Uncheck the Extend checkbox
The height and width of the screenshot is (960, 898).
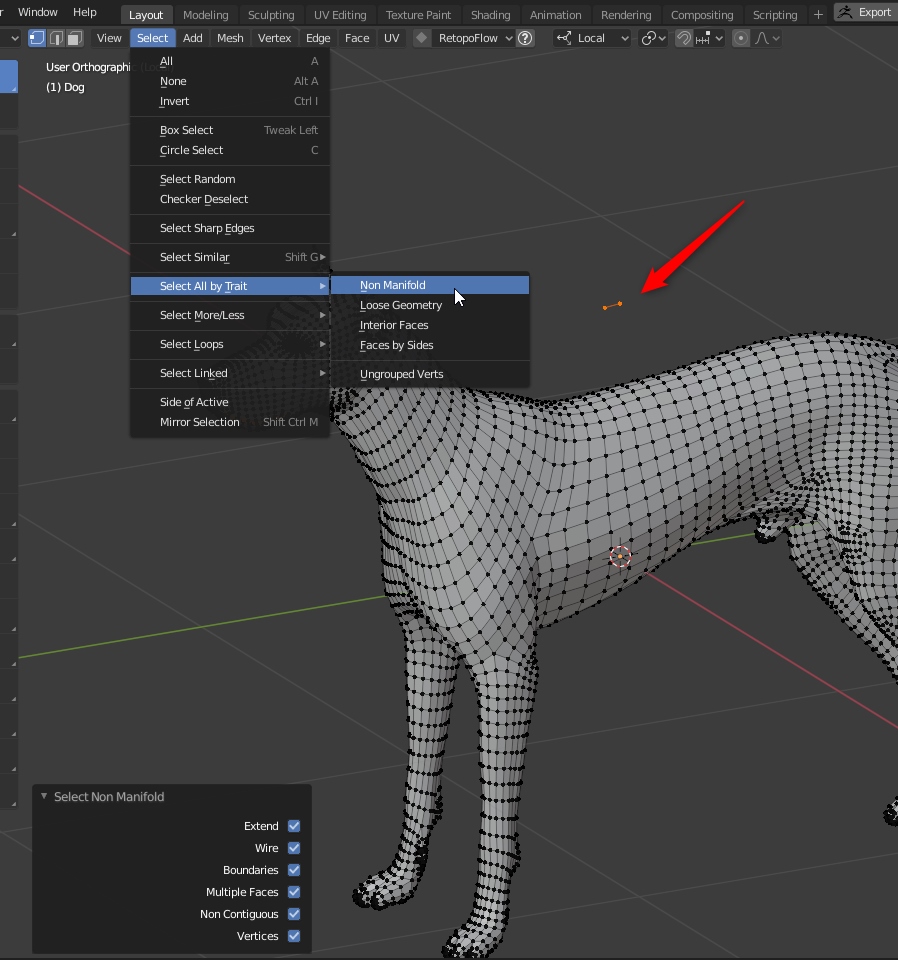coord(294,826)
